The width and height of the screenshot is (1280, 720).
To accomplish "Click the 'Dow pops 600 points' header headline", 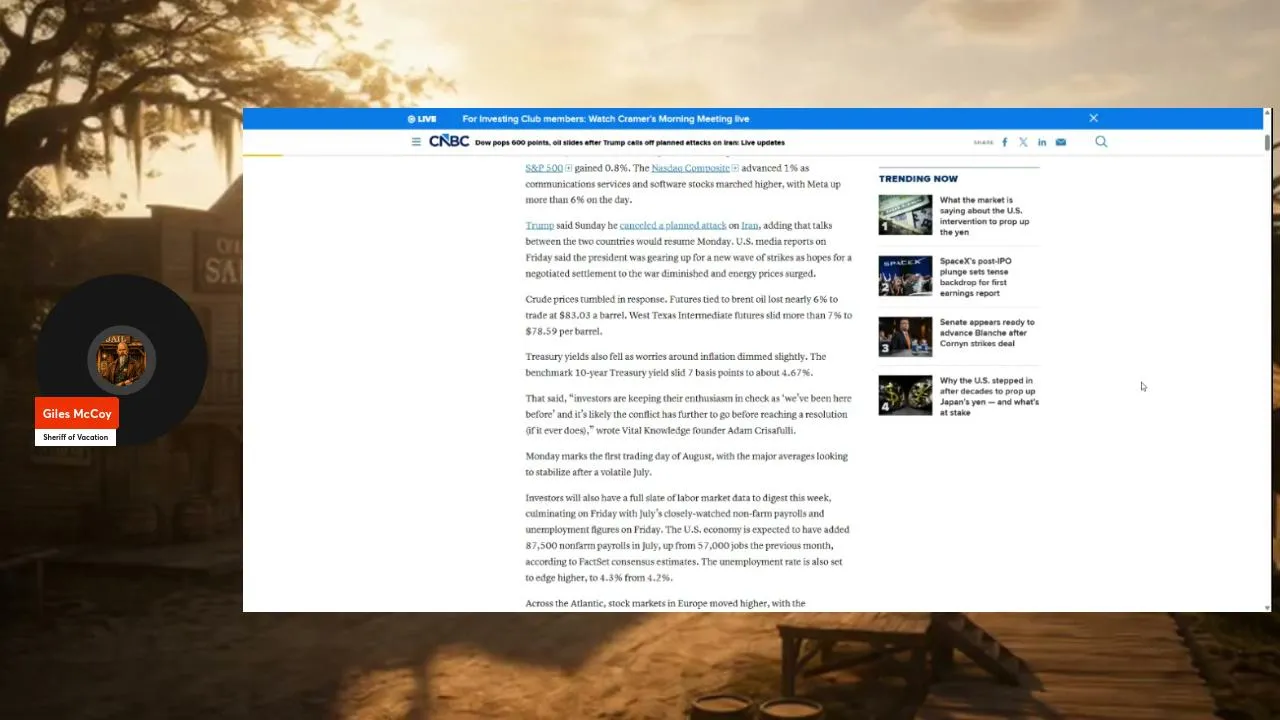I will coord(630,142).
